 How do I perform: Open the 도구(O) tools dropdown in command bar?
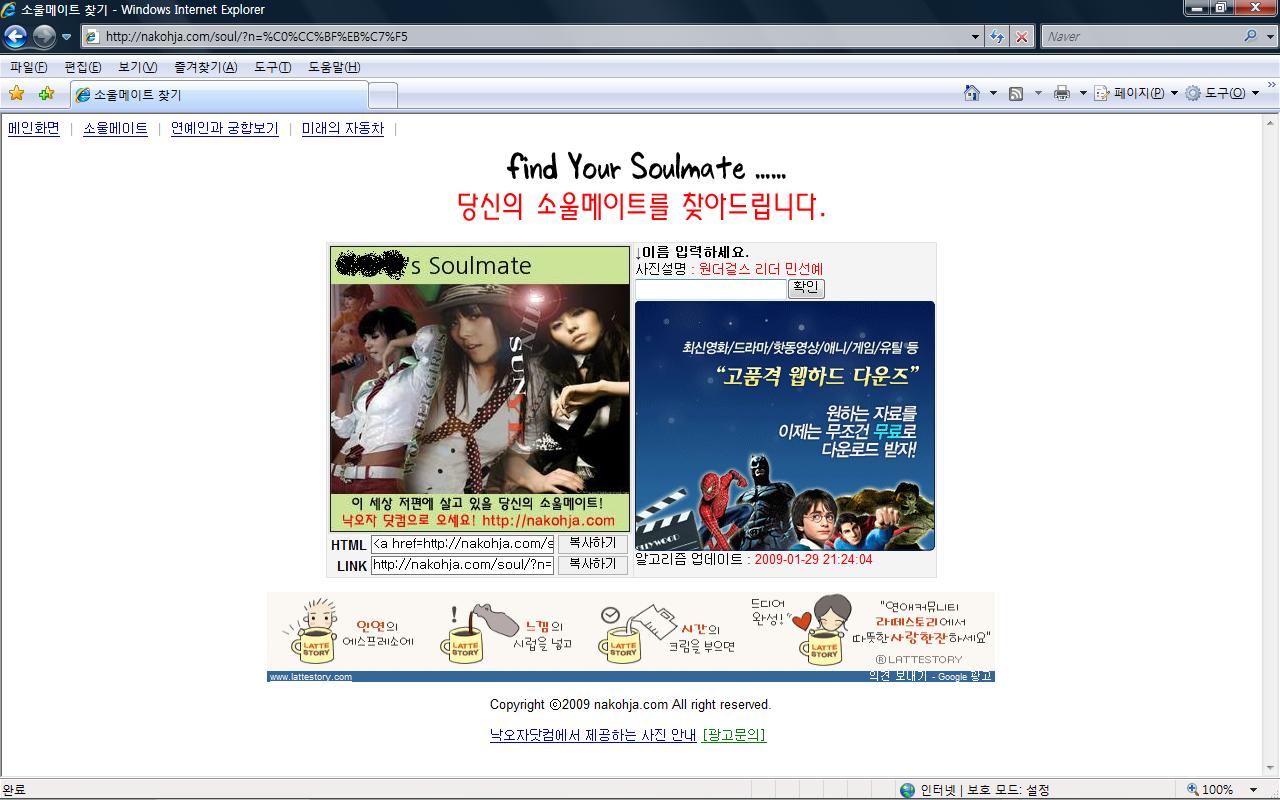(1222, 93)
